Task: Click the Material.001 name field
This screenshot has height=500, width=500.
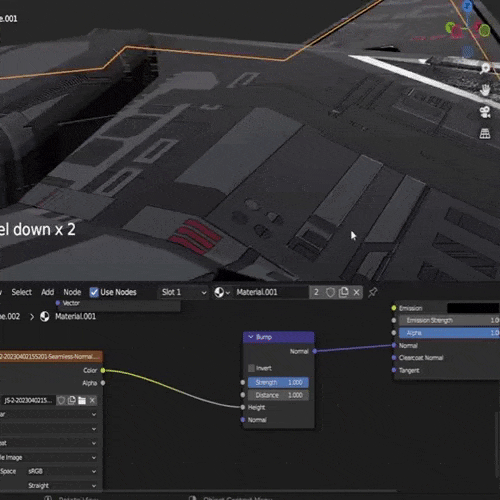Action: [x=271, y=292]
